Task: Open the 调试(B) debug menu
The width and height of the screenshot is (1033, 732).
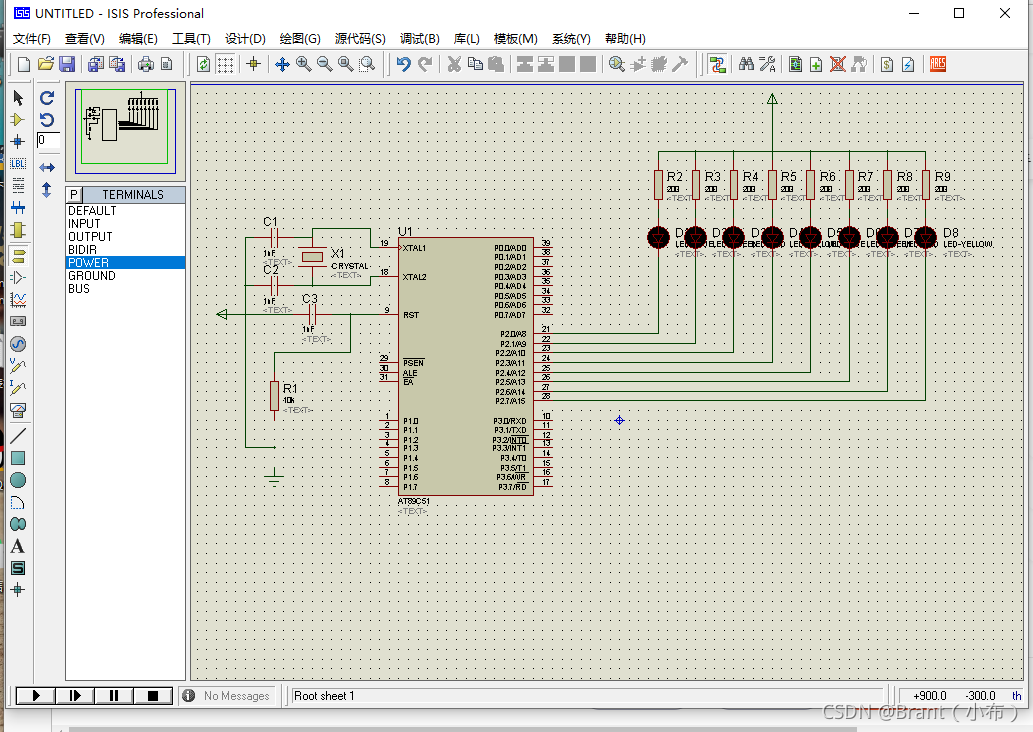Action: click(x=419, y=39)
